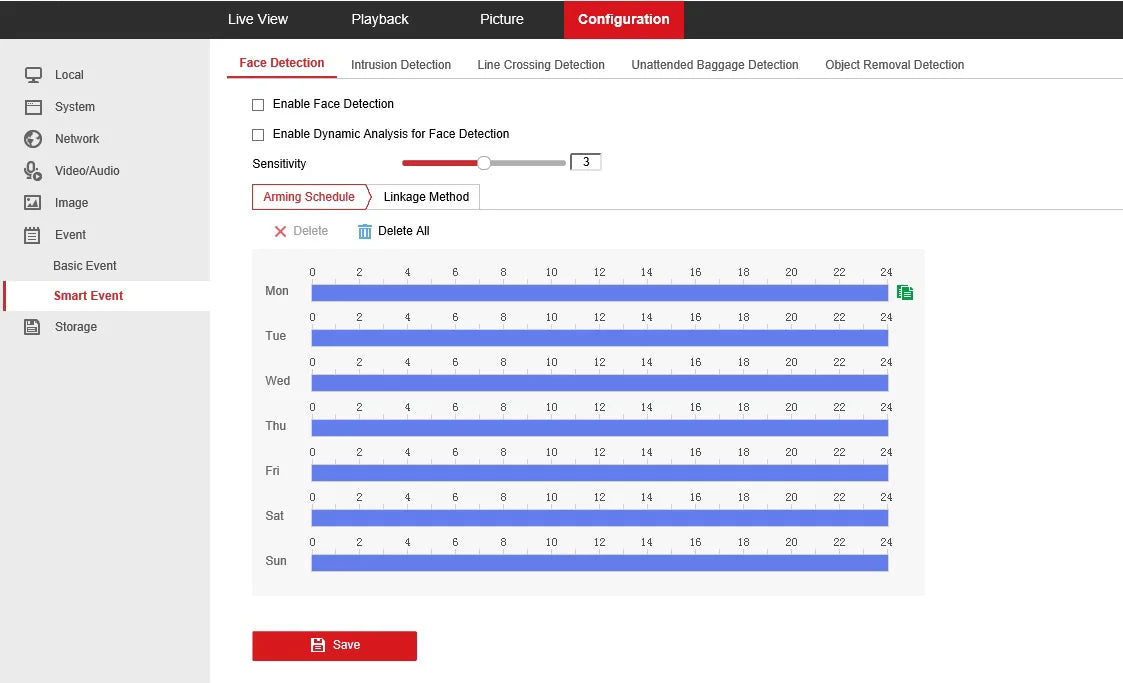Click the Network globe icon
The height and width of the screenshot is (683, 1123).
pos(33,139)
